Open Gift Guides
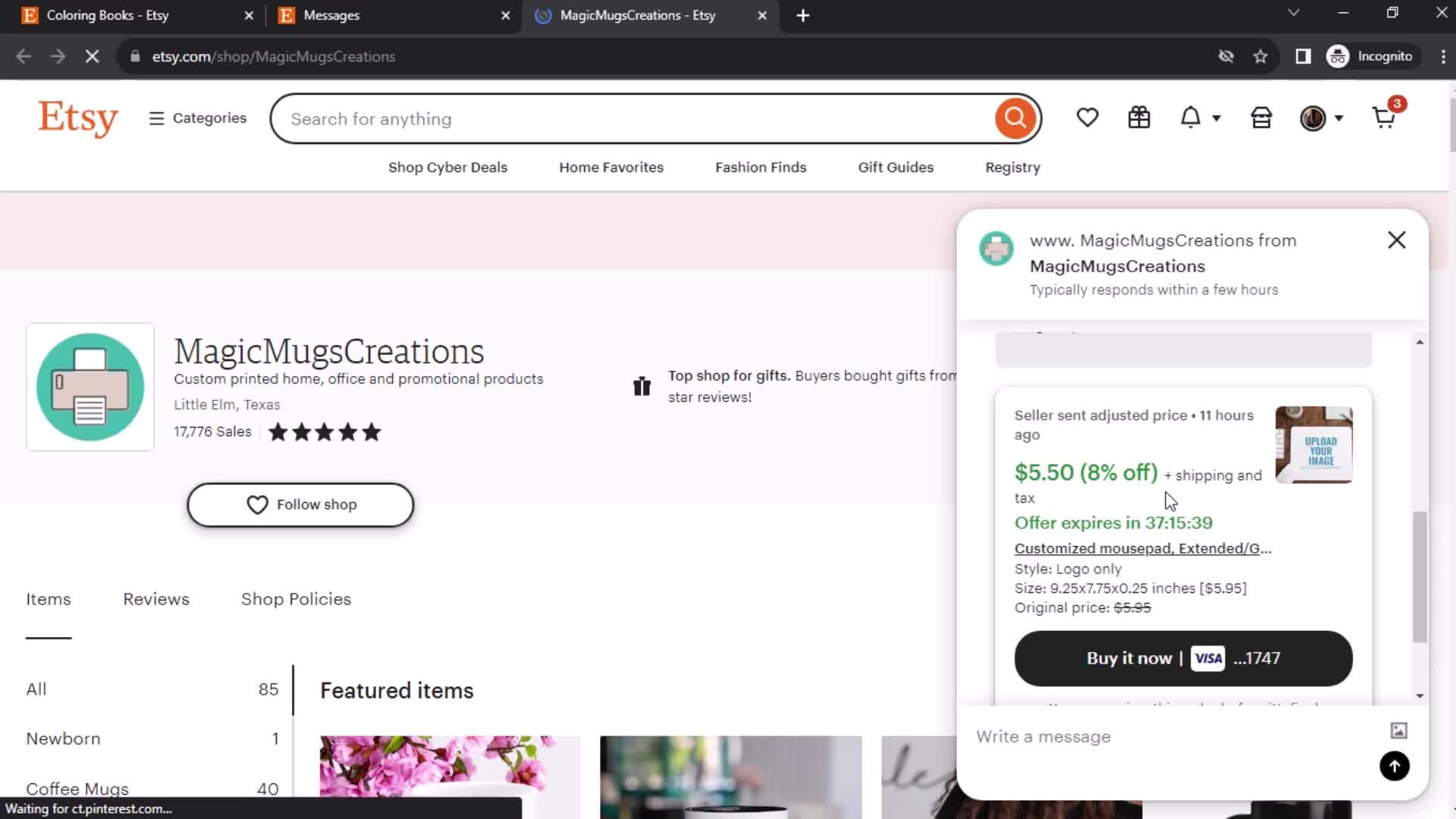The width and height of the screenshot is (1456, 819). tap(896, 168)
